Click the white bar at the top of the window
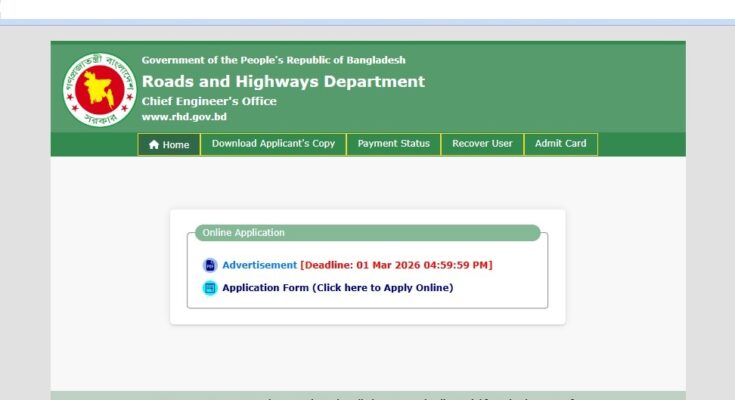The height and width of the screenshot is (400, 735). 367,9
